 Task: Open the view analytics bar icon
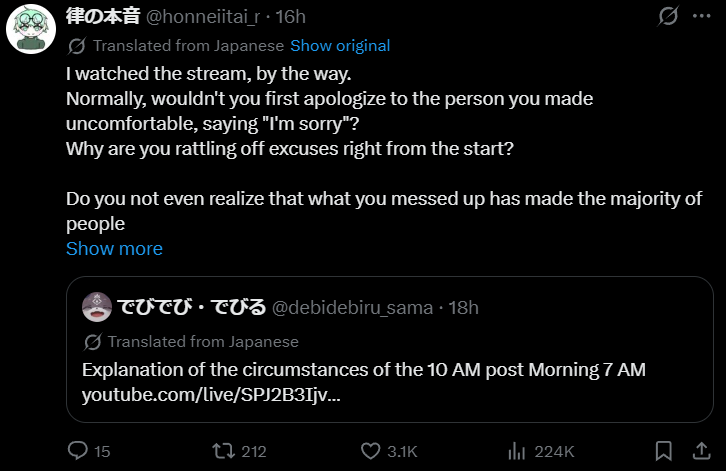517,451
